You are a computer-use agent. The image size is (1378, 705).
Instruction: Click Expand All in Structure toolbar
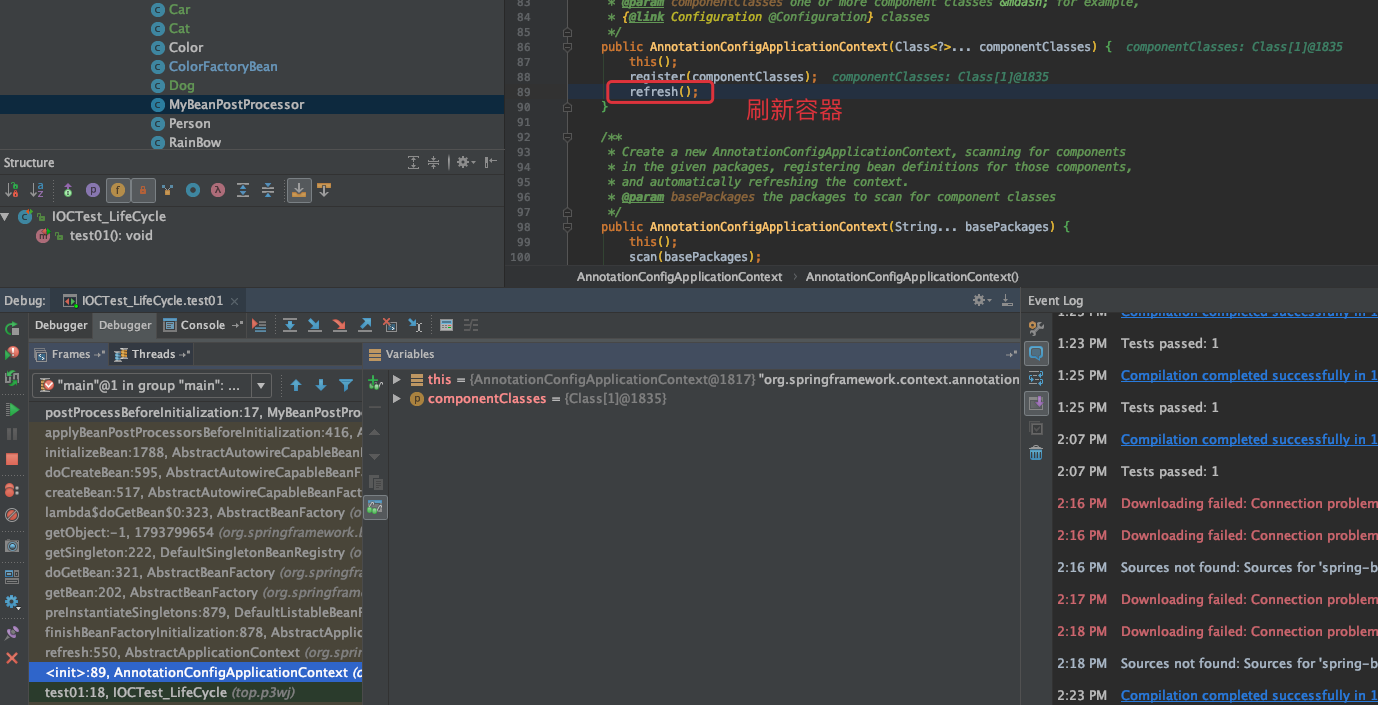[243, 190]
